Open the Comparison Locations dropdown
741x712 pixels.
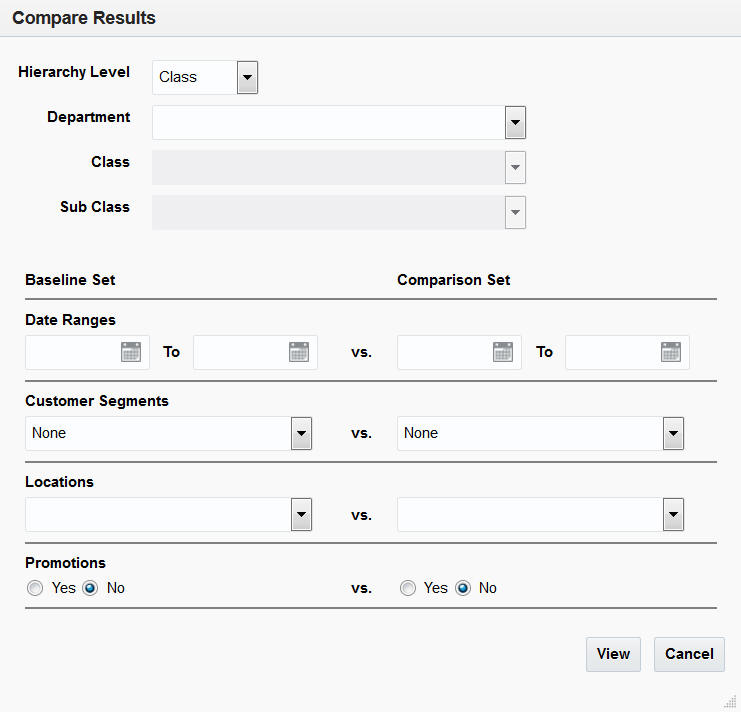pyautogui.click(x=673, y=515)
